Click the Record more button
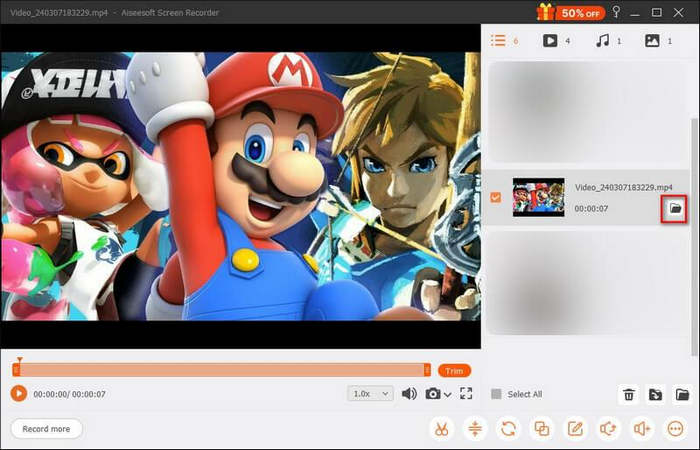 pyautogui.click(x=46, y=429)
